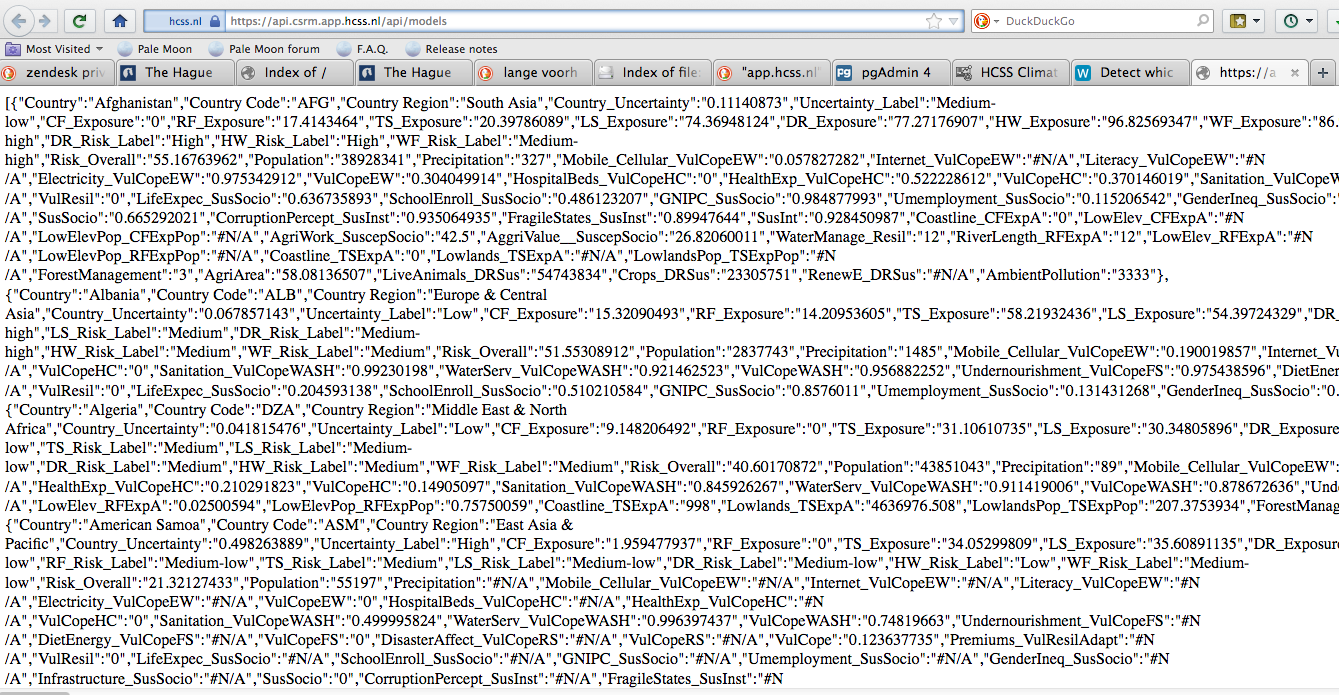Click the forward navigation arrow
This screenshot has height=695, width=1339.
pyautogui.click(x=45, y=20)
